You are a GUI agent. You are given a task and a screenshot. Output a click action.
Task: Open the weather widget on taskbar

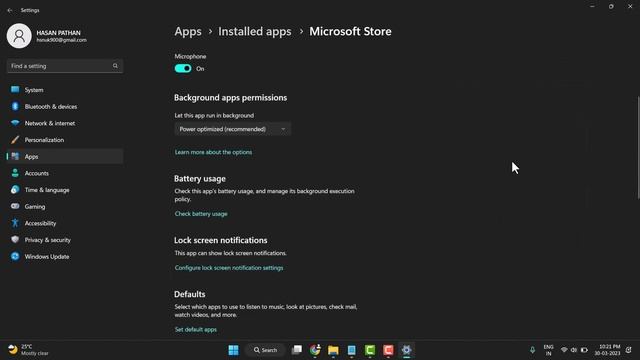tap(28, 350)
